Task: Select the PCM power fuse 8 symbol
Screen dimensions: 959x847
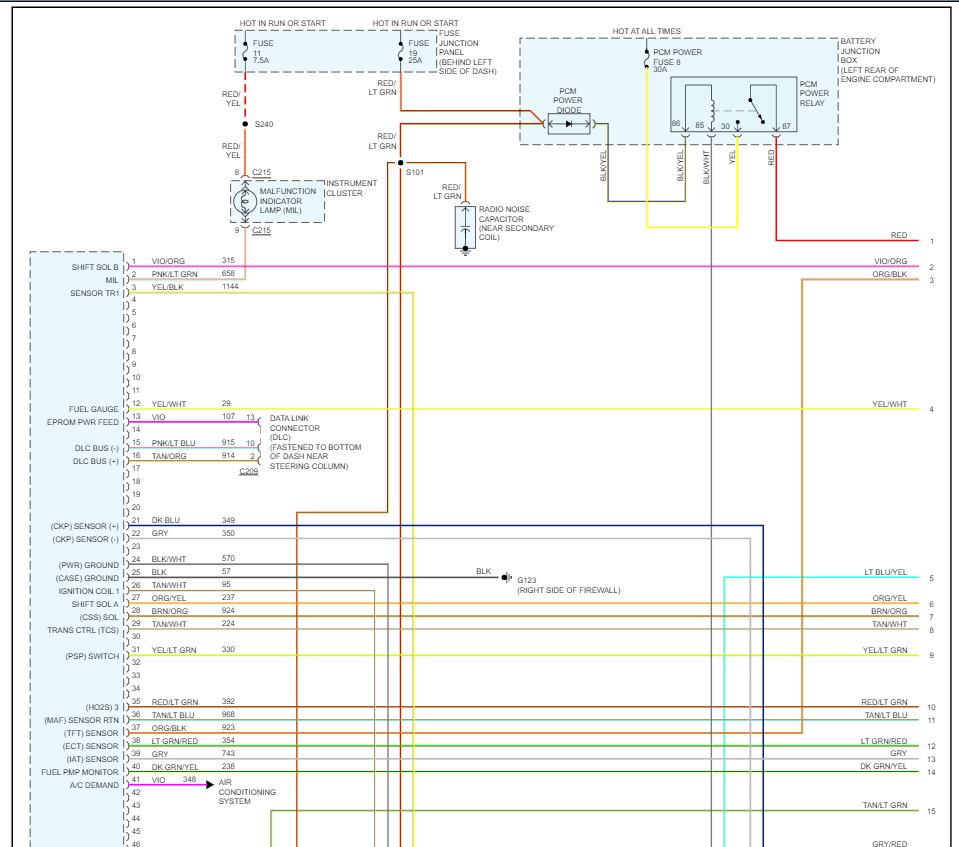Action: [x=646, y=60]
